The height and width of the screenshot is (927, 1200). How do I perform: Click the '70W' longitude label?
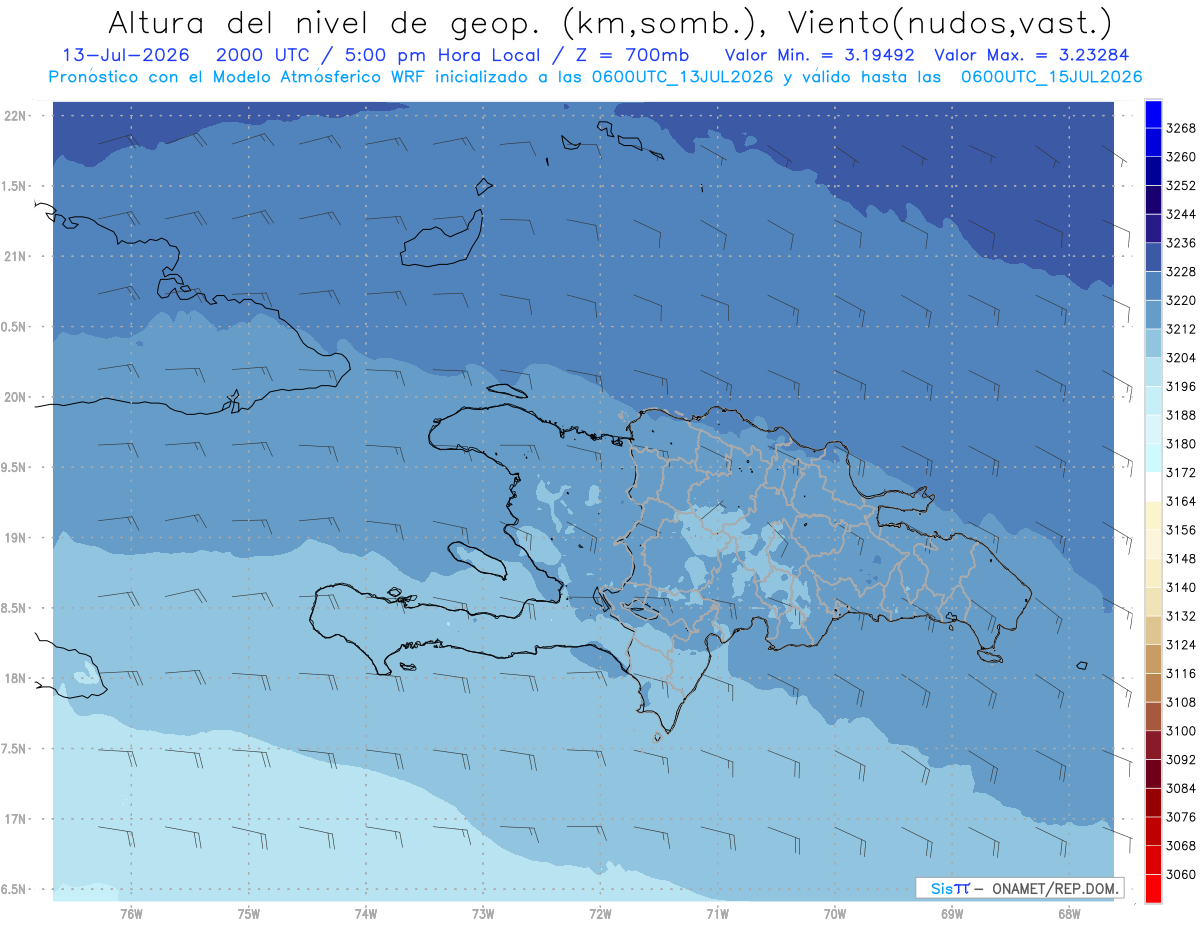[x=835, y=913]
